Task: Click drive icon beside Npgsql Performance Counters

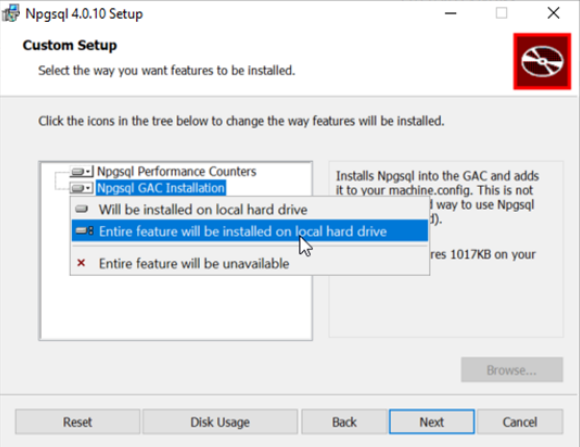Action: coord(81,172)
